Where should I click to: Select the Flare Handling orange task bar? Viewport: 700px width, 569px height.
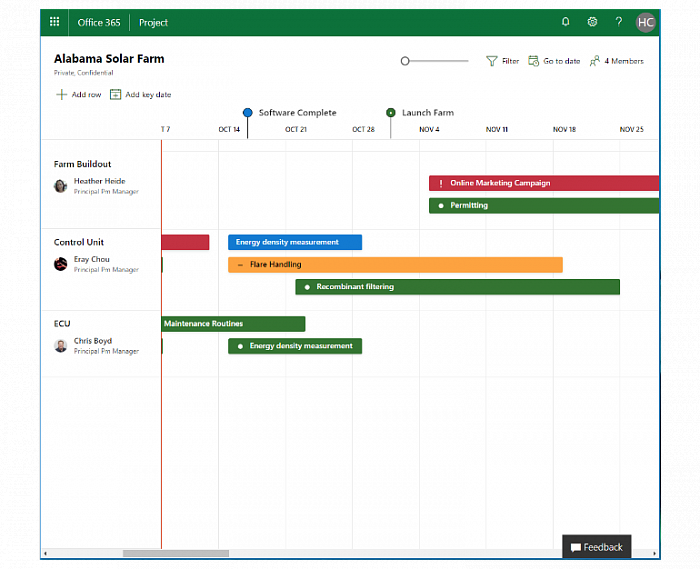pyautogui.click(x=395, y=265)
